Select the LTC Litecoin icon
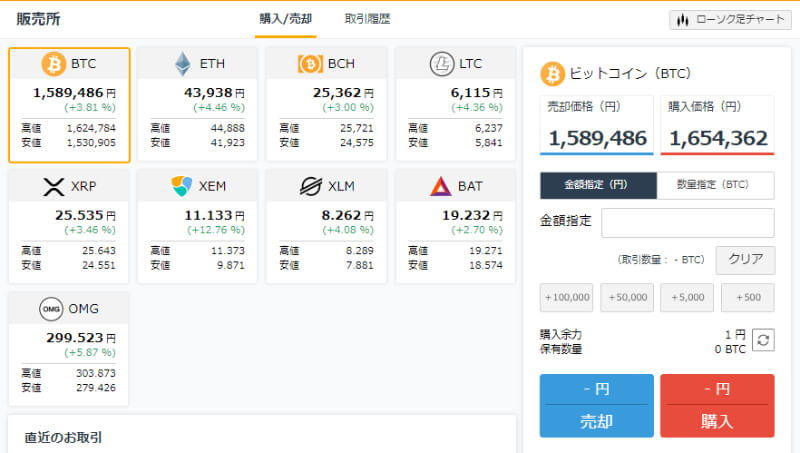800x453 pixels. [x=440, y=64]
